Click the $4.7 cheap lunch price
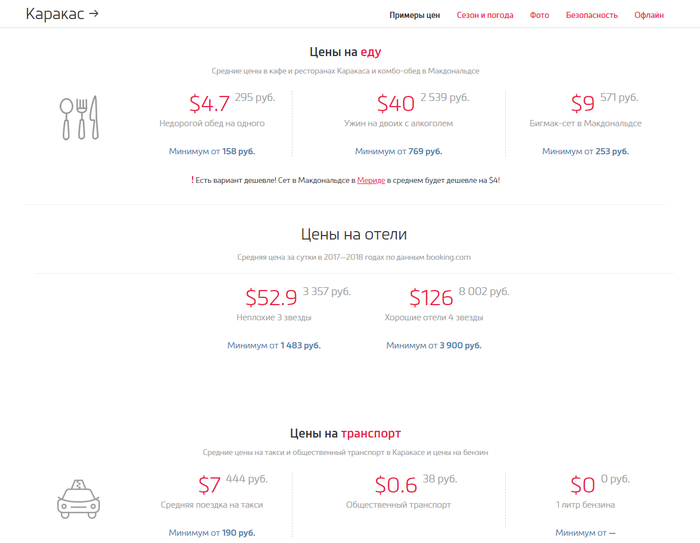Screen dimensions: 700x543 click(209, 103)
